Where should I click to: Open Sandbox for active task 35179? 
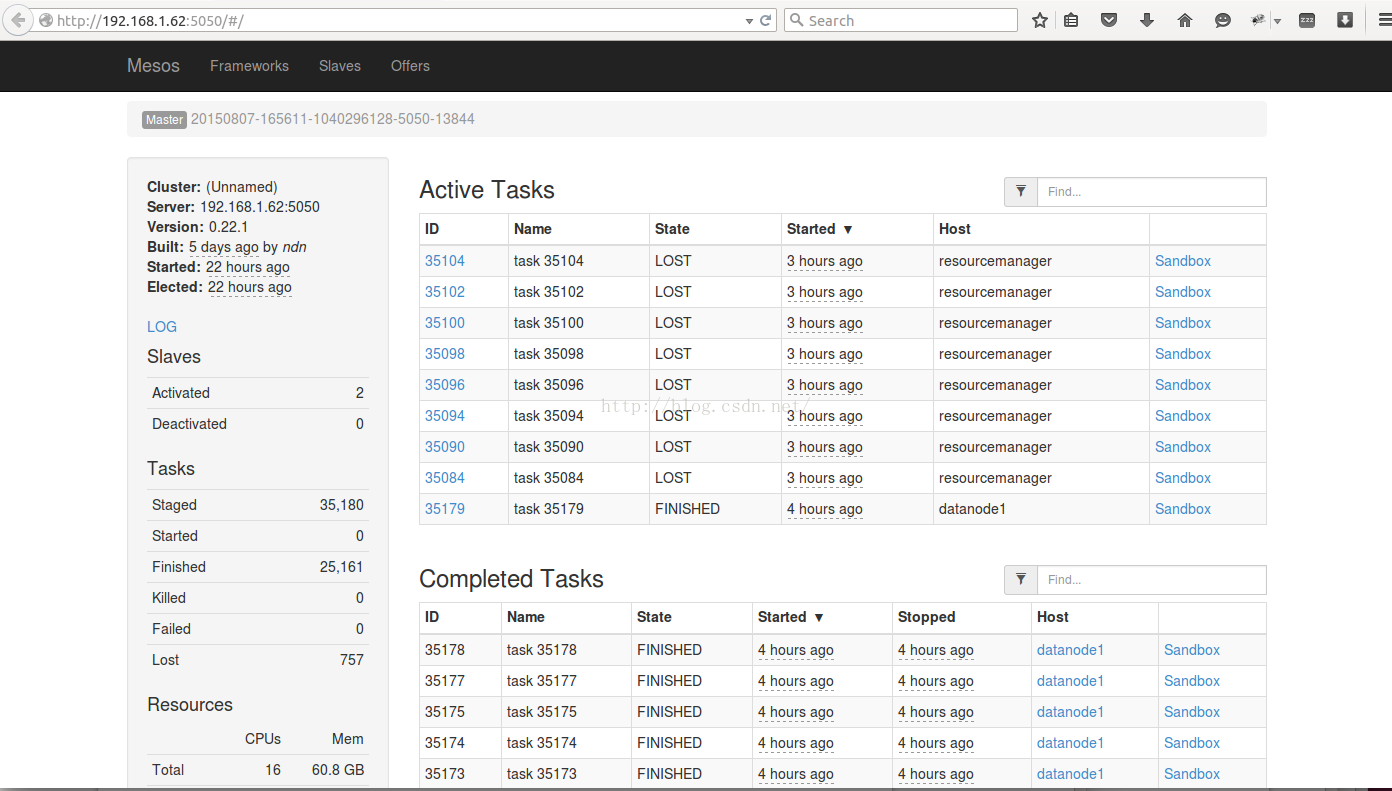pyautogui.click(x=1183, y=509)
